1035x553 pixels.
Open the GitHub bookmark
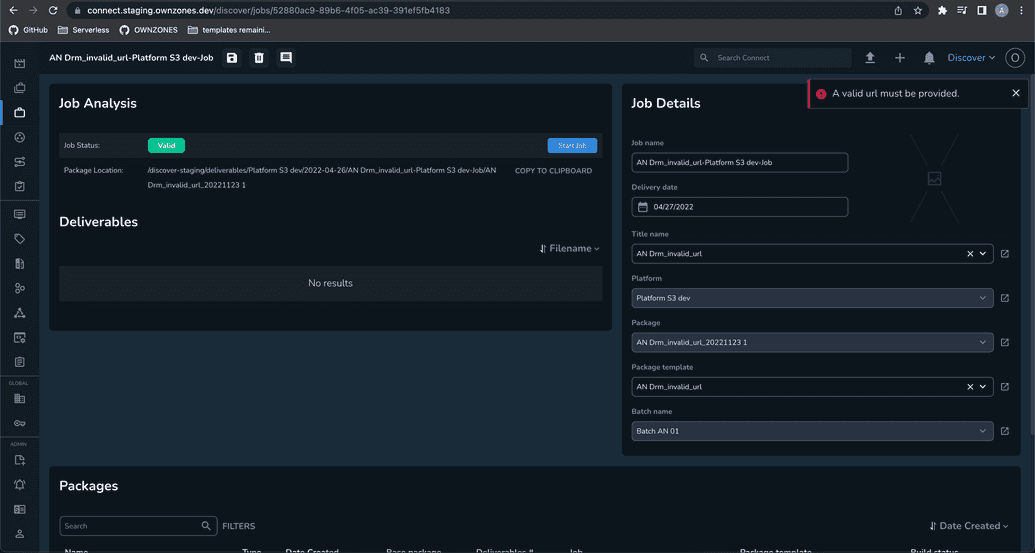tap(28, 30)
